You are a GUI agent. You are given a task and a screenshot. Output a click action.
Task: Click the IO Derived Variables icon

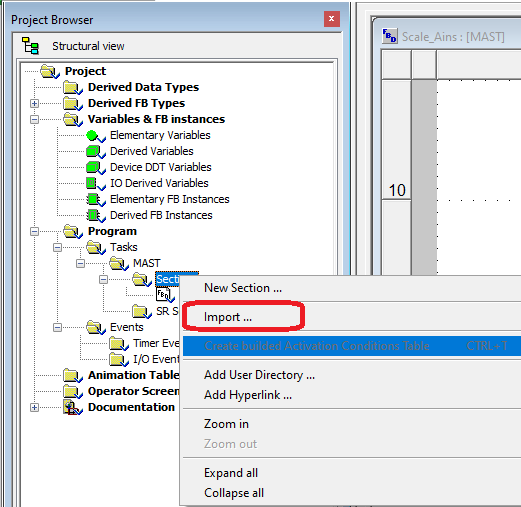[95, 184]
